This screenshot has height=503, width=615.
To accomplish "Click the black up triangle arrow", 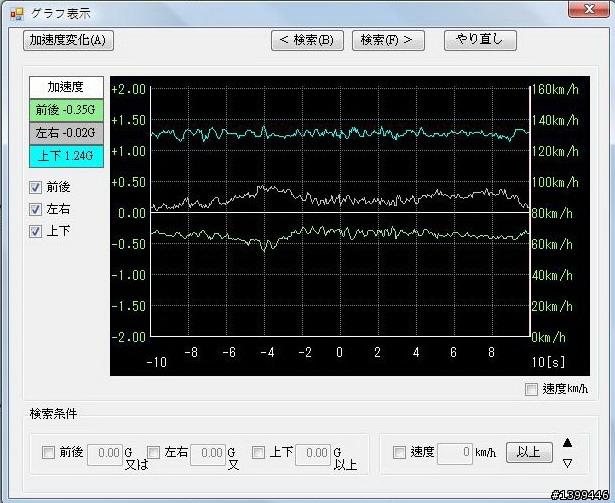I will click(x=568, y=443).
